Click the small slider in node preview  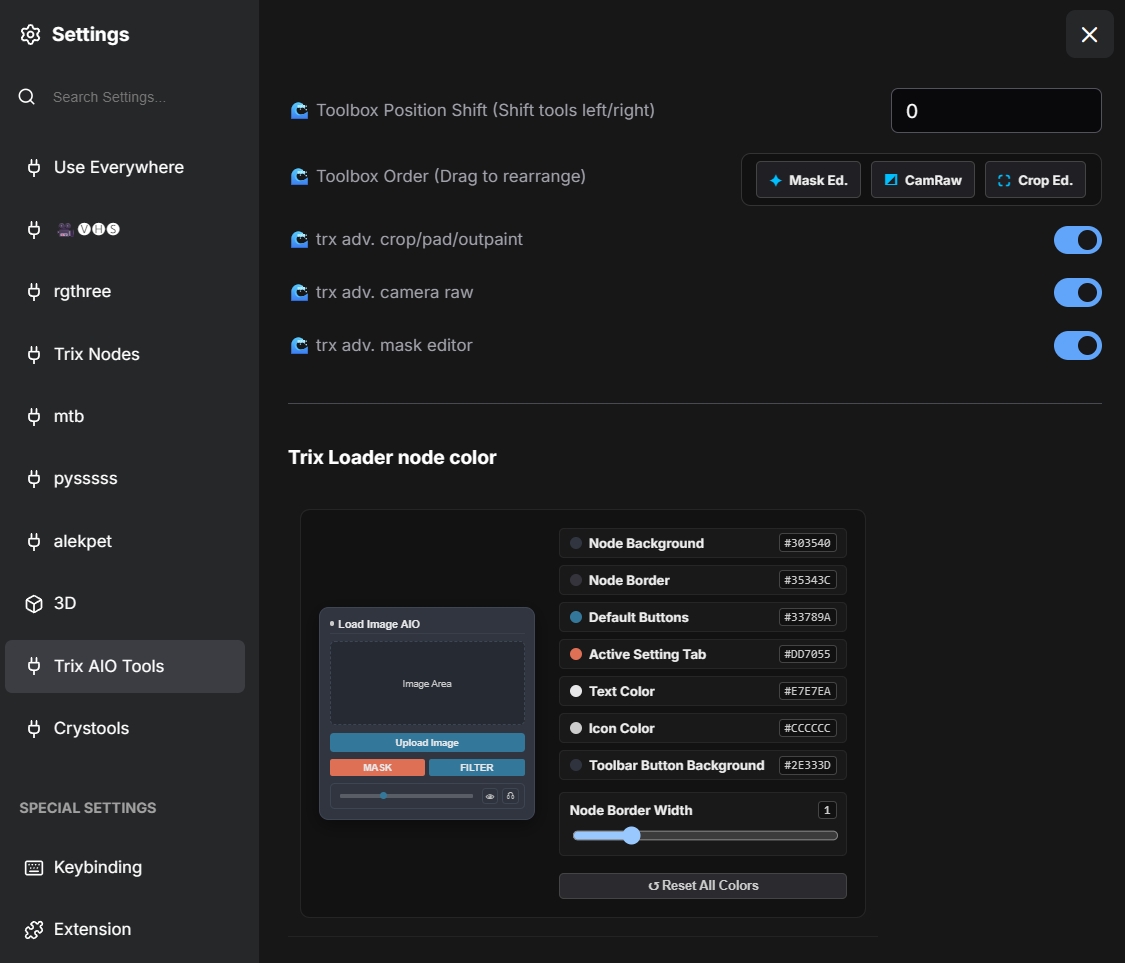point(406,796)
